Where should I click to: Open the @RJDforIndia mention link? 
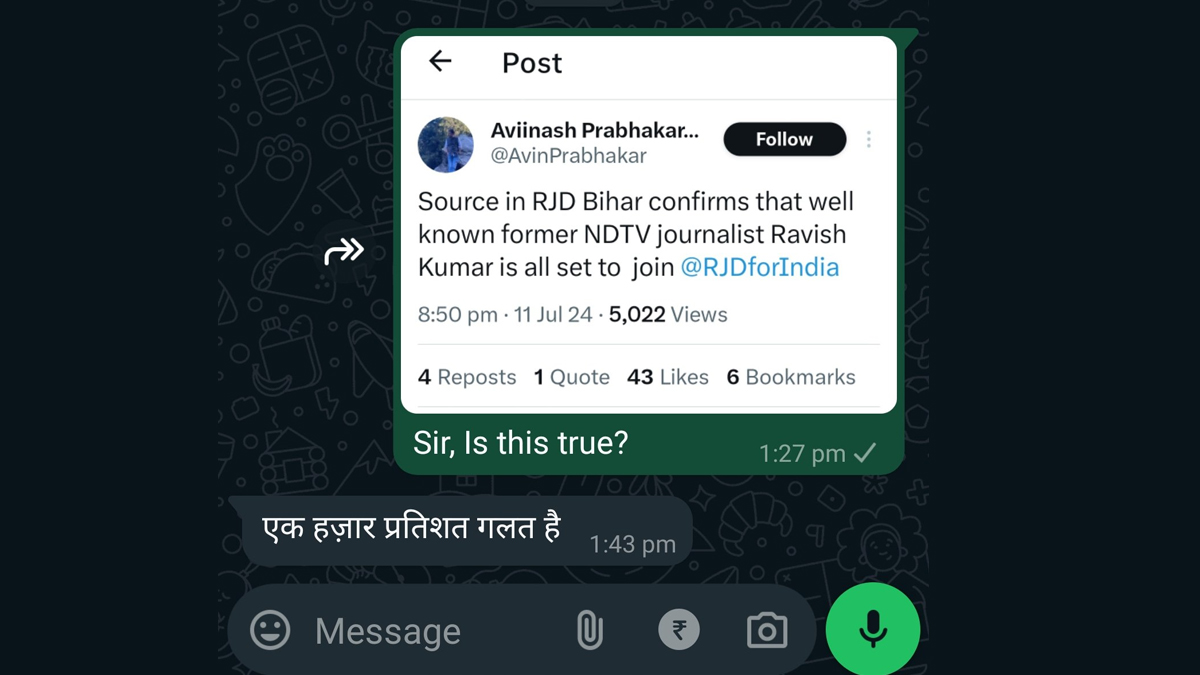[x=760, y=267]
